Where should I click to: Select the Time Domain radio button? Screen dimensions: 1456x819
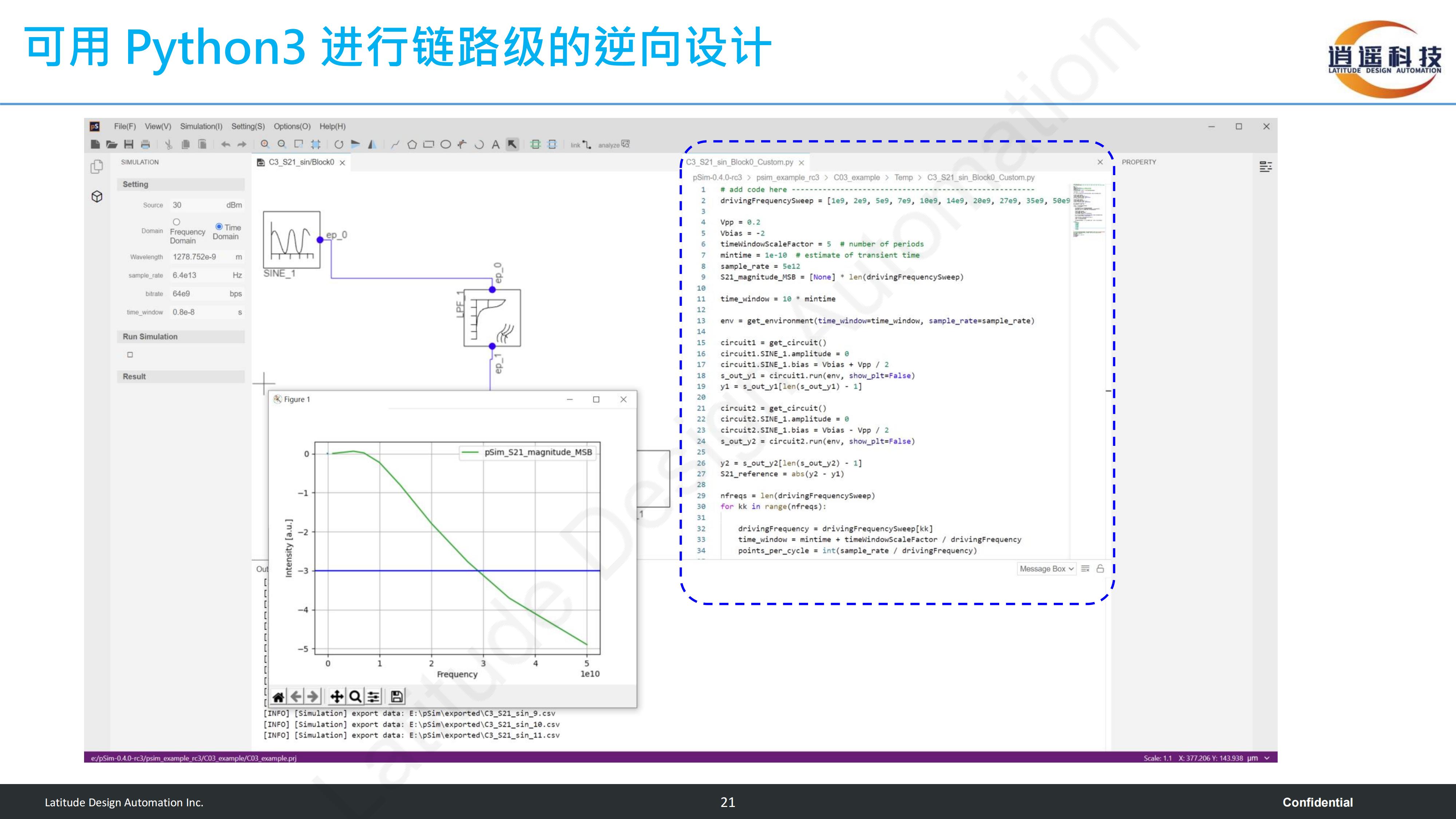(x=219, y=227)
